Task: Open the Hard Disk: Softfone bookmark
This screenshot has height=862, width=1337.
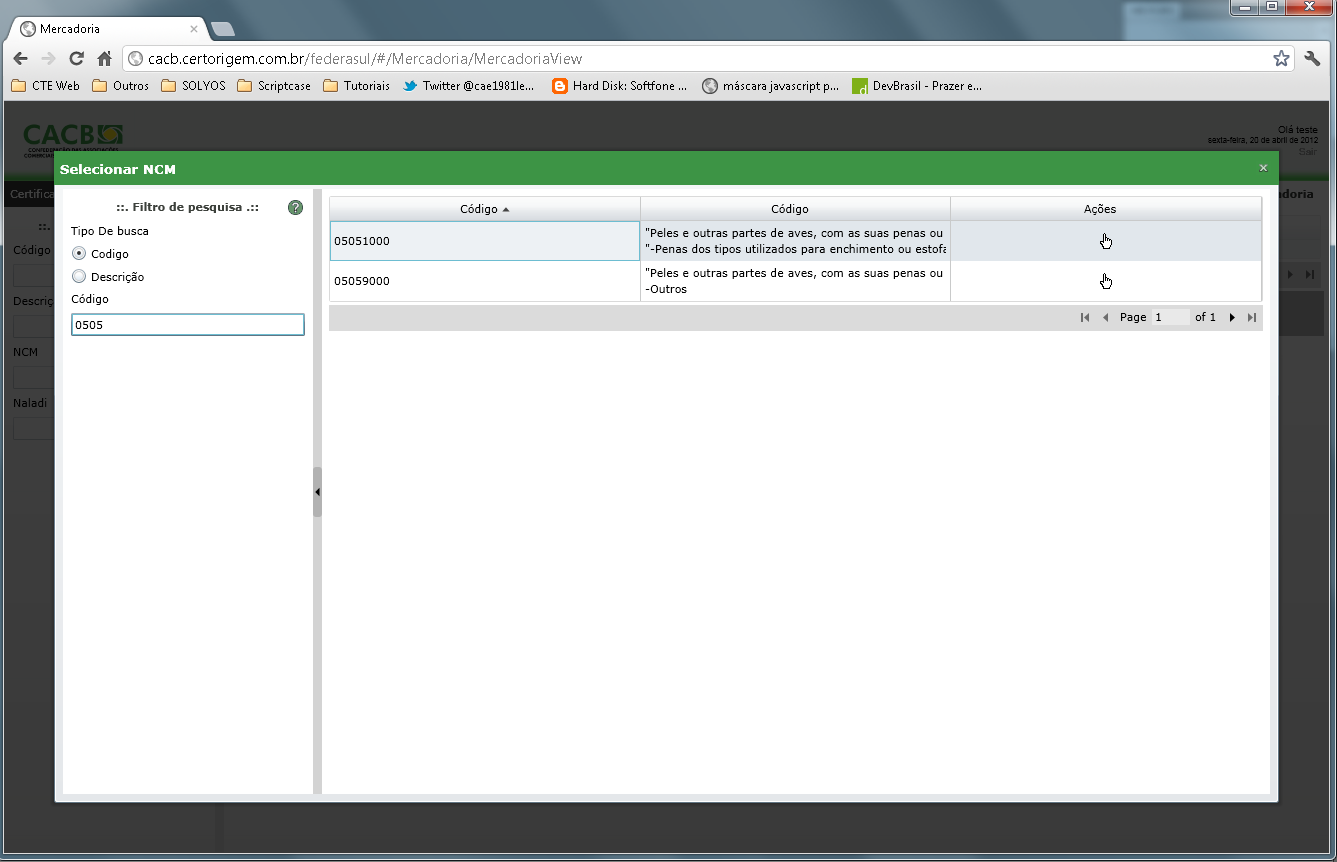Action: (620, 86)
